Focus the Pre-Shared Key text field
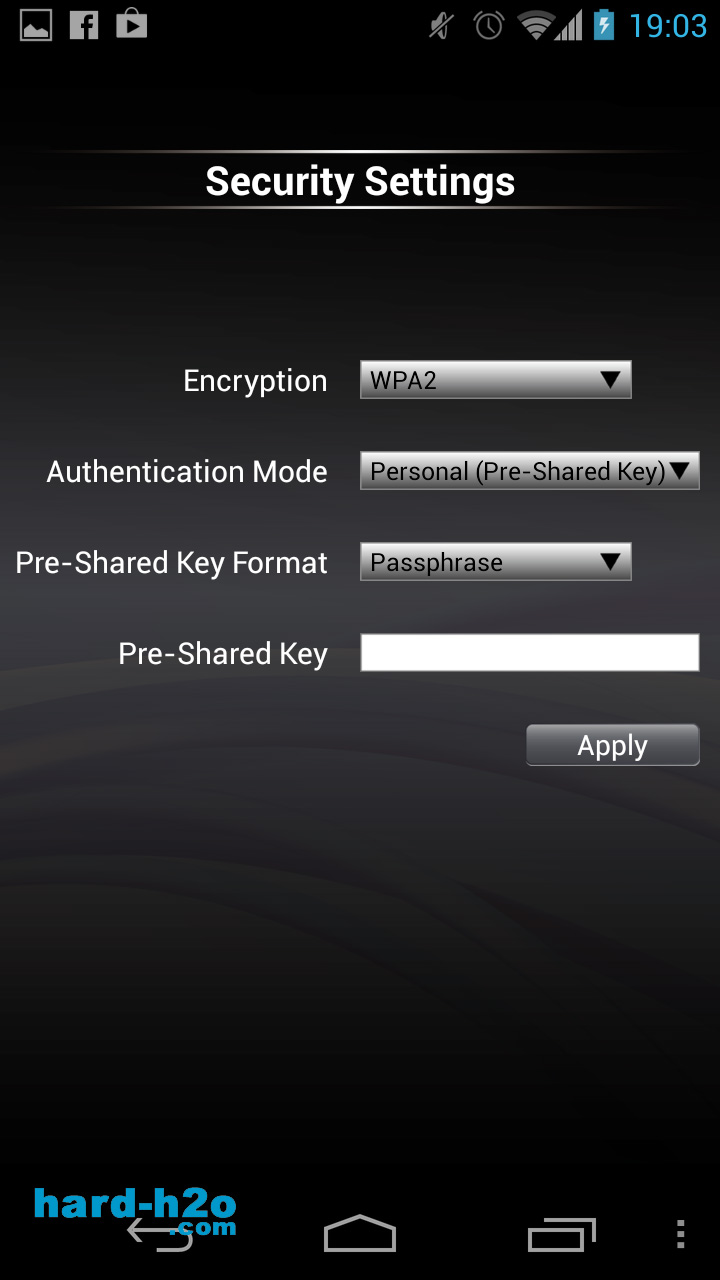 [529, 652]
